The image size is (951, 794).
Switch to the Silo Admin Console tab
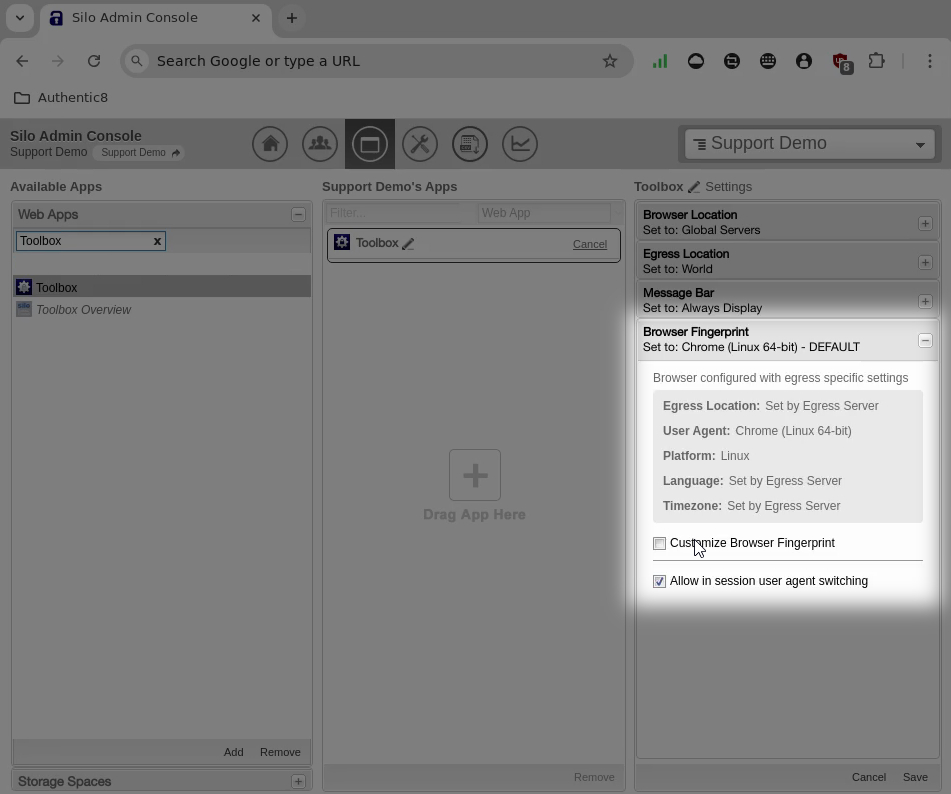pyautogui.click(x=156, y=18)
